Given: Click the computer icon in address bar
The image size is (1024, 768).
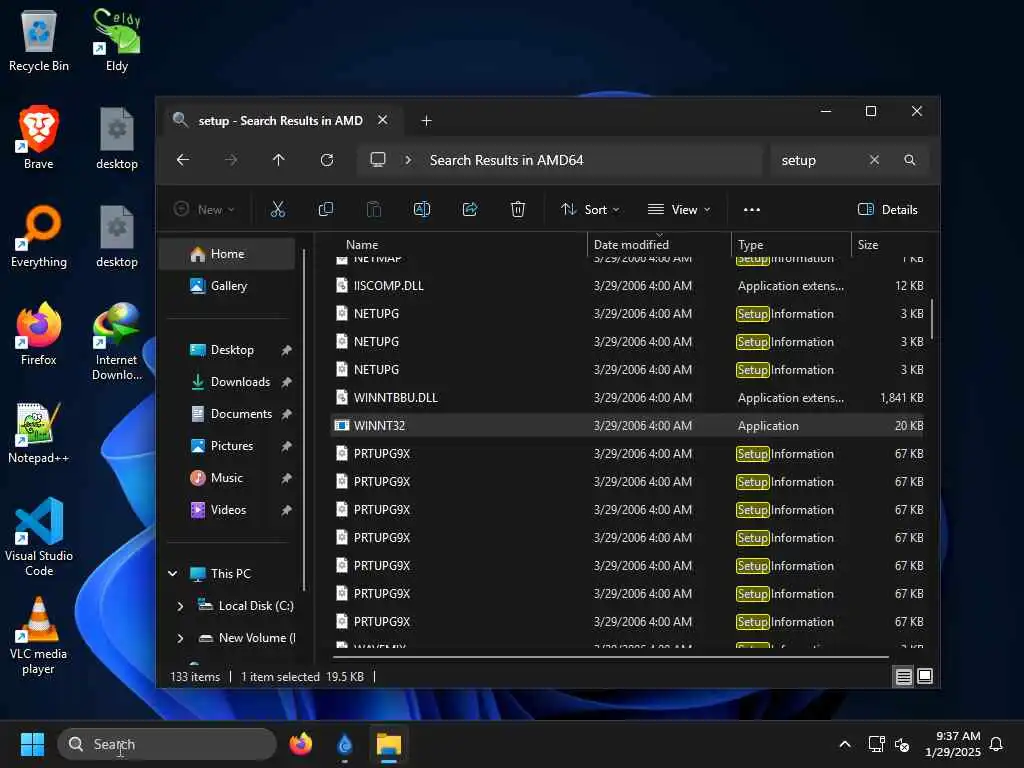Looking at the screenshot, I should pos(377,160).
